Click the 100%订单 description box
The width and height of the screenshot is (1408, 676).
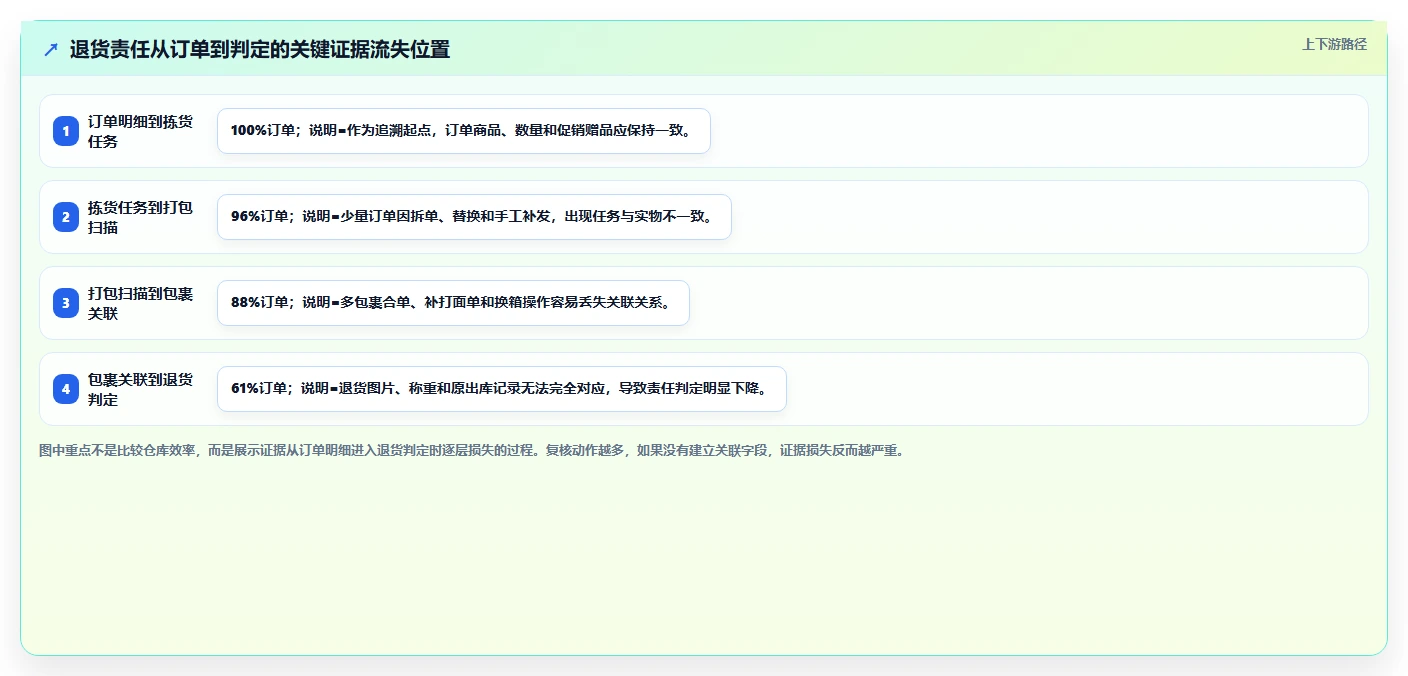click(464, 131)
